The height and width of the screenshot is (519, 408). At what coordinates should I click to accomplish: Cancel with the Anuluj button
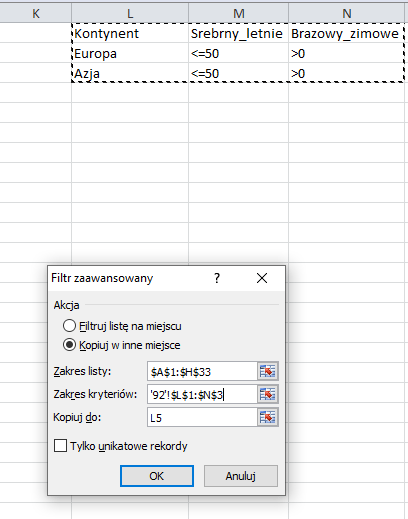pyautogui.click(x=241, y=476)
